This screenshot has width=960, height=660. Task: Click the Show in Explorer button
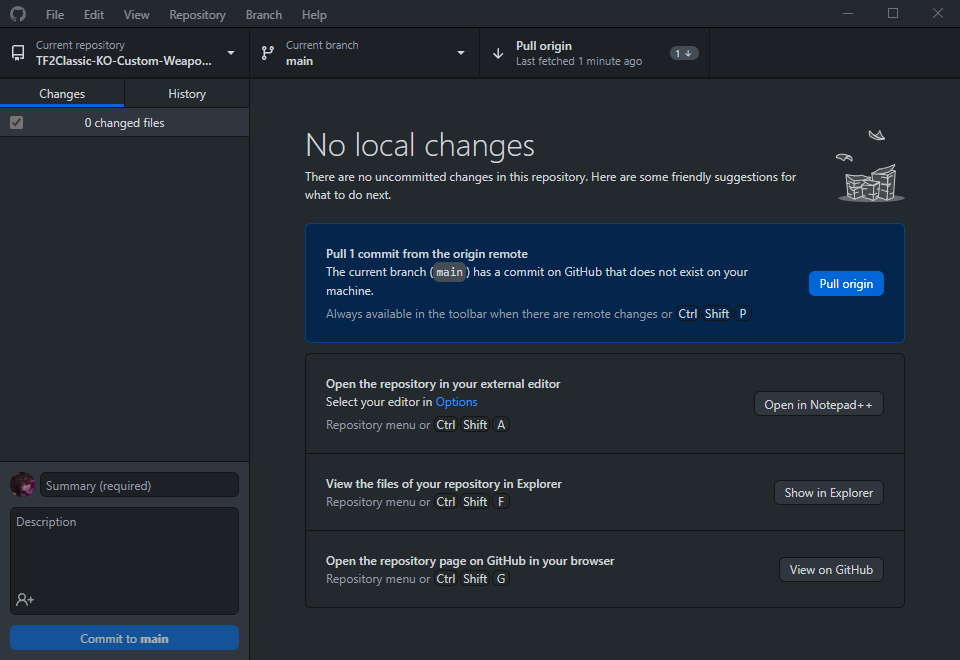click(829, 493)
